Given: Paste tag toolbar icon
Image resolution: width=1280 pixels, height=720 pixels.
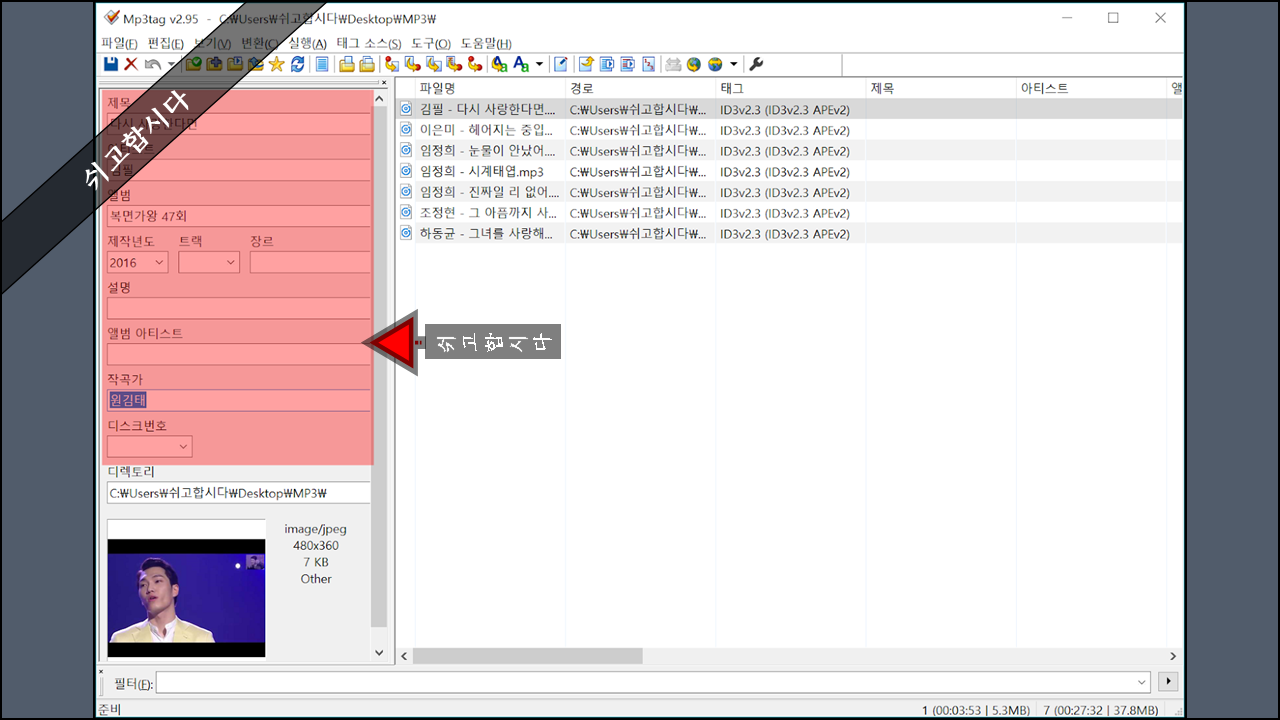Looking at the screenshot, I should (x=367, y=64).
